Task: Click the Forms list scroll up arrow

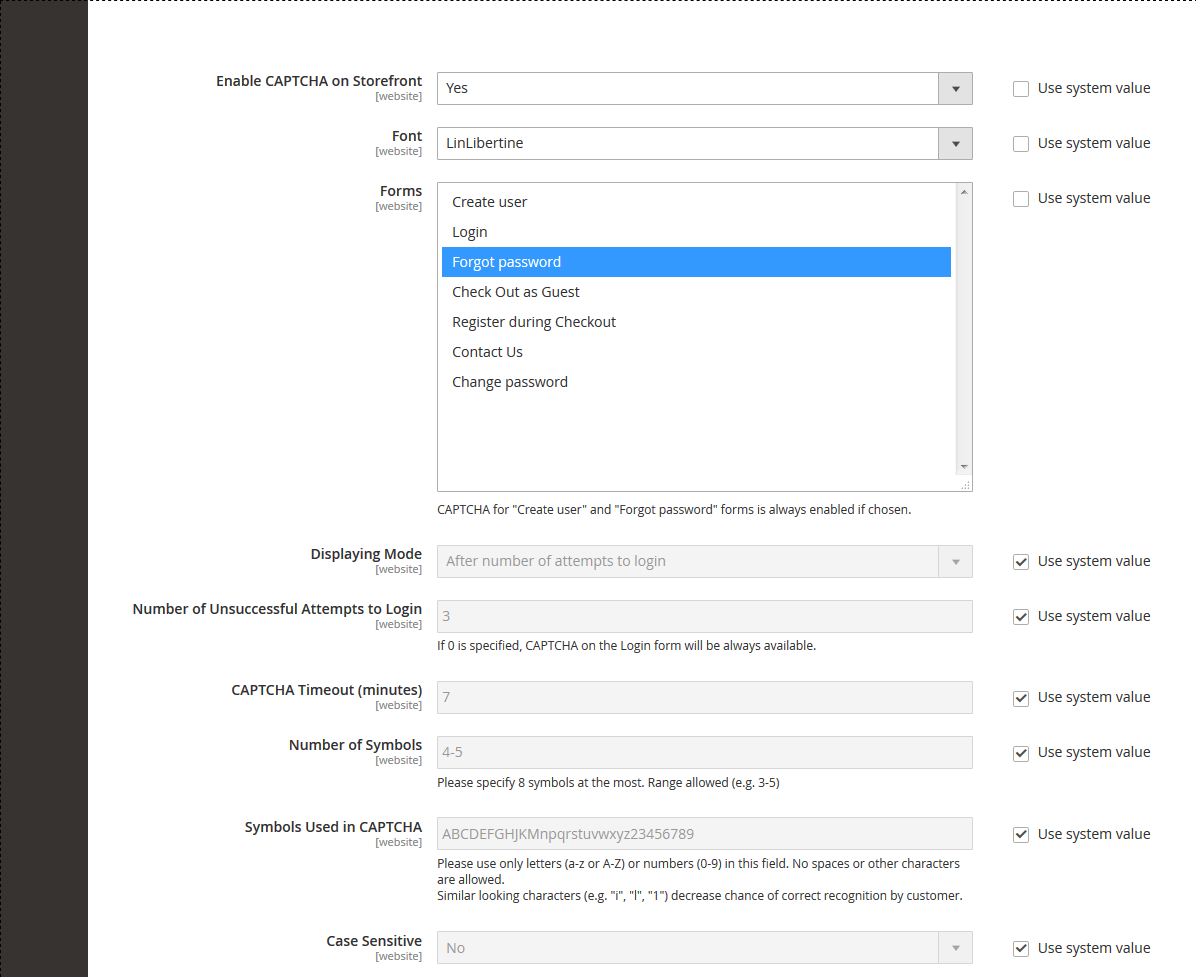Action: pyautogui.click(x=964, y=192)
